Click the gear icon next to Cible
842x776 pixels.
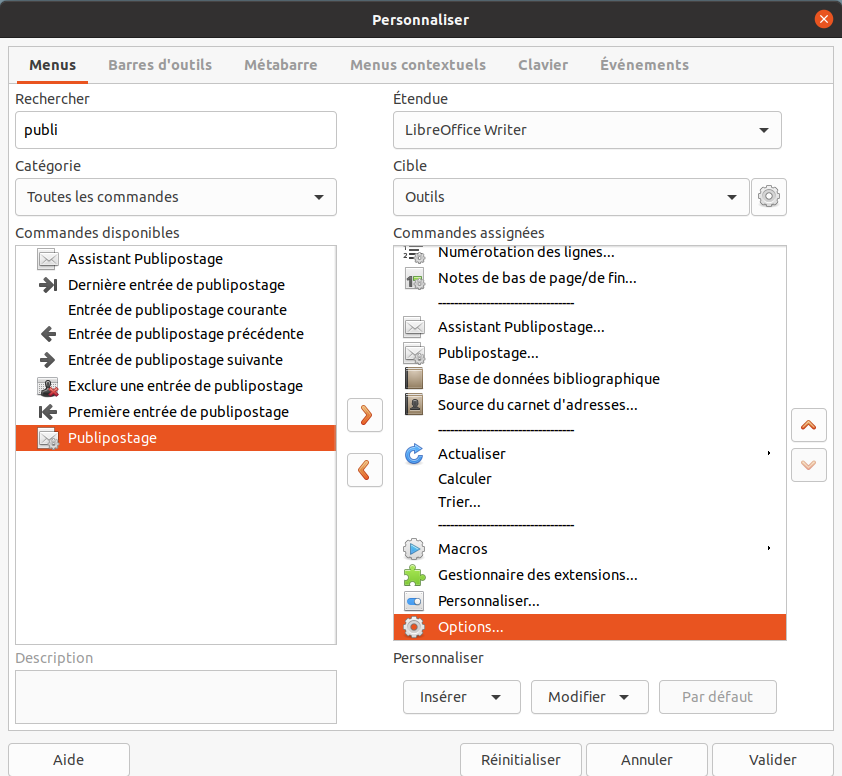point(768,197)
